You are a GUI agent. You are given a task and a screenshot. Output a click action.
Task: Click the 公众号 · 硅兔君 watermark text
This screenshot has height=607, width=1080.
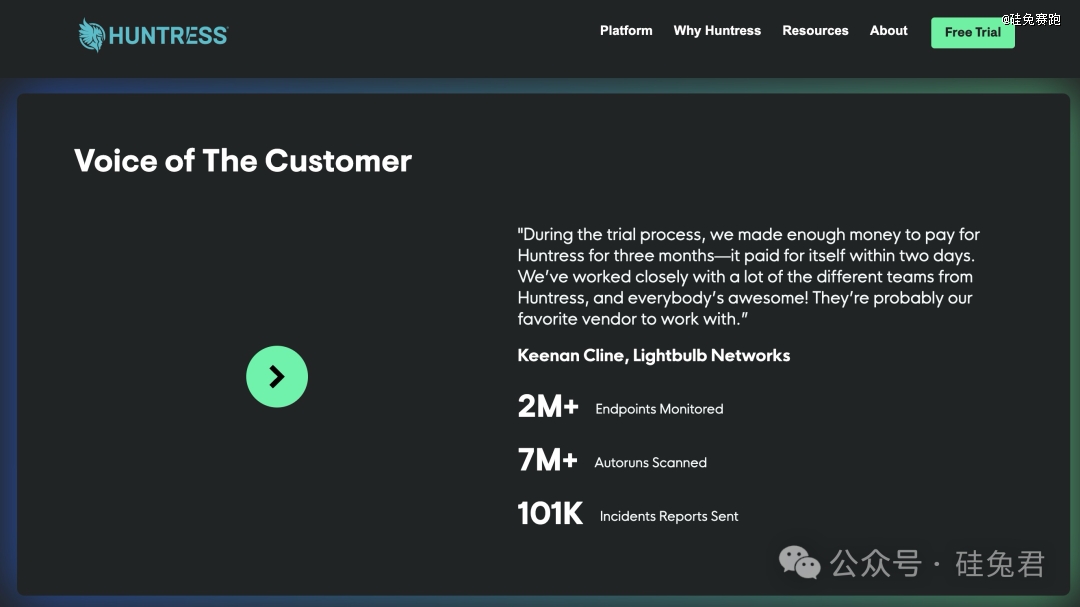[938, 564]
